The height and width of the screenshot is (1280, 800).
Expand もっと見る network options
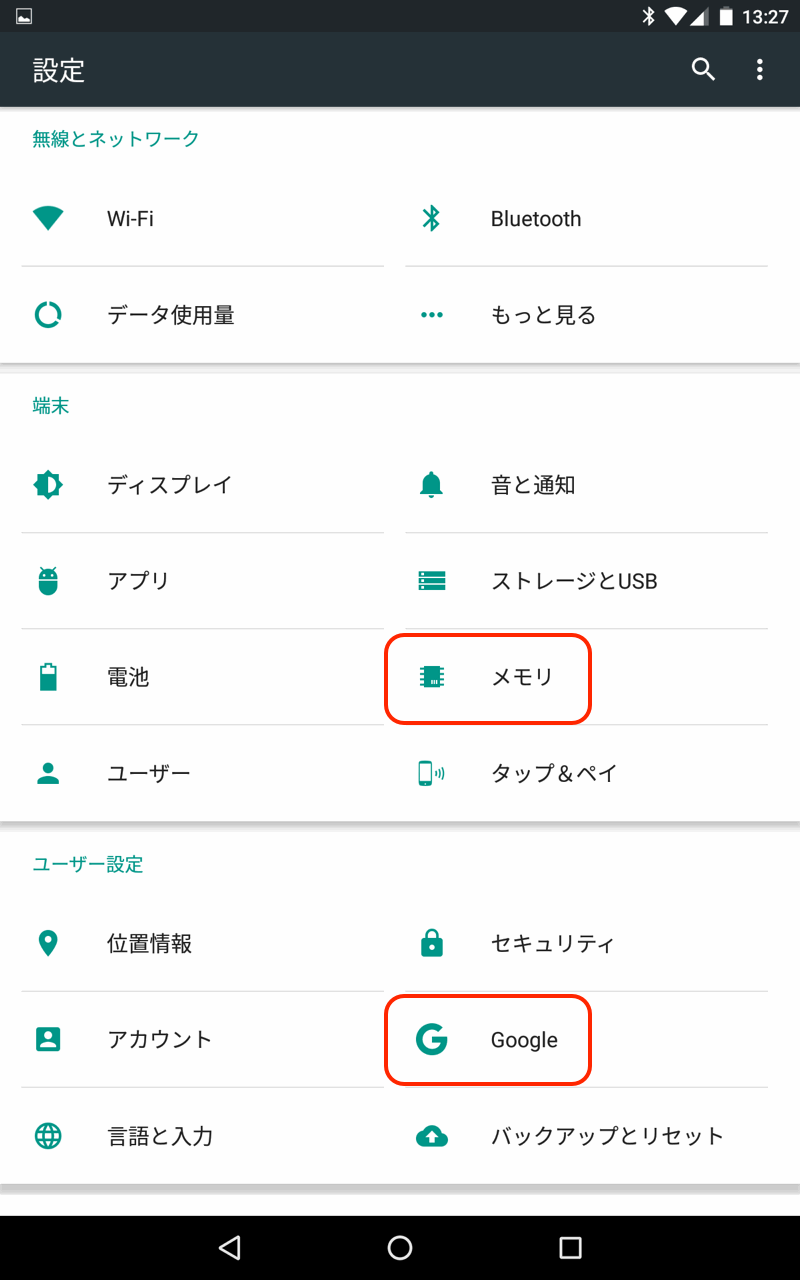(x=543, y=315)
